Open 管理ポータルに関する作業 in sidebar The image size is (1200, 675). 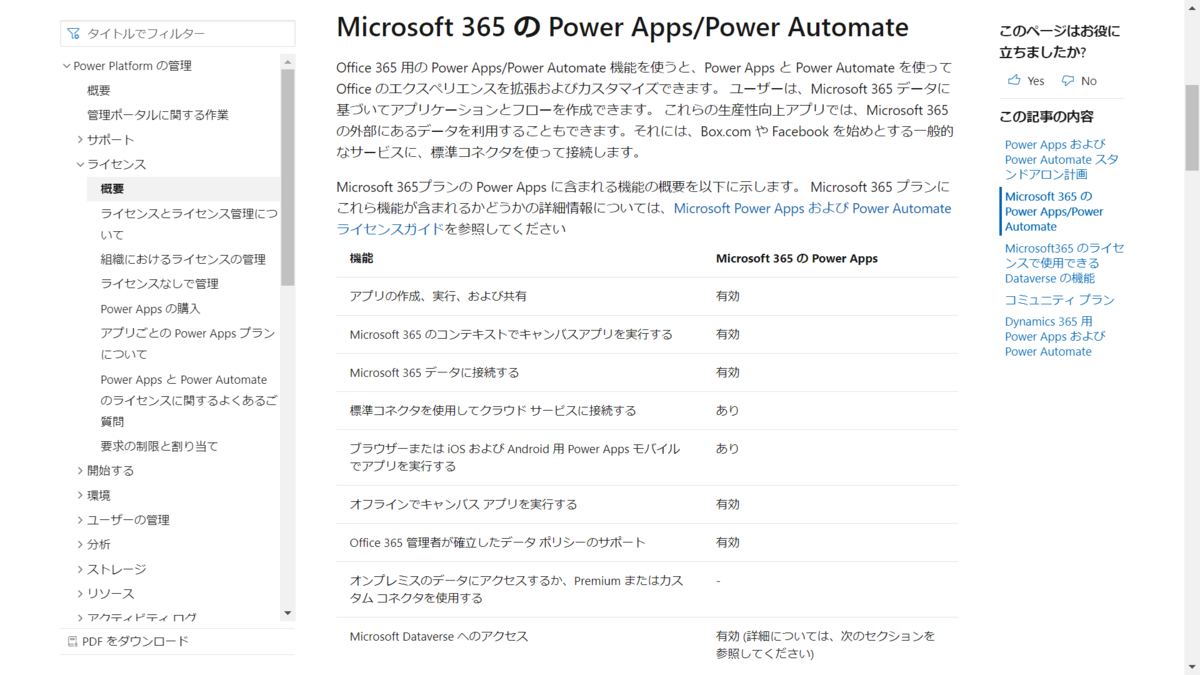158,115
